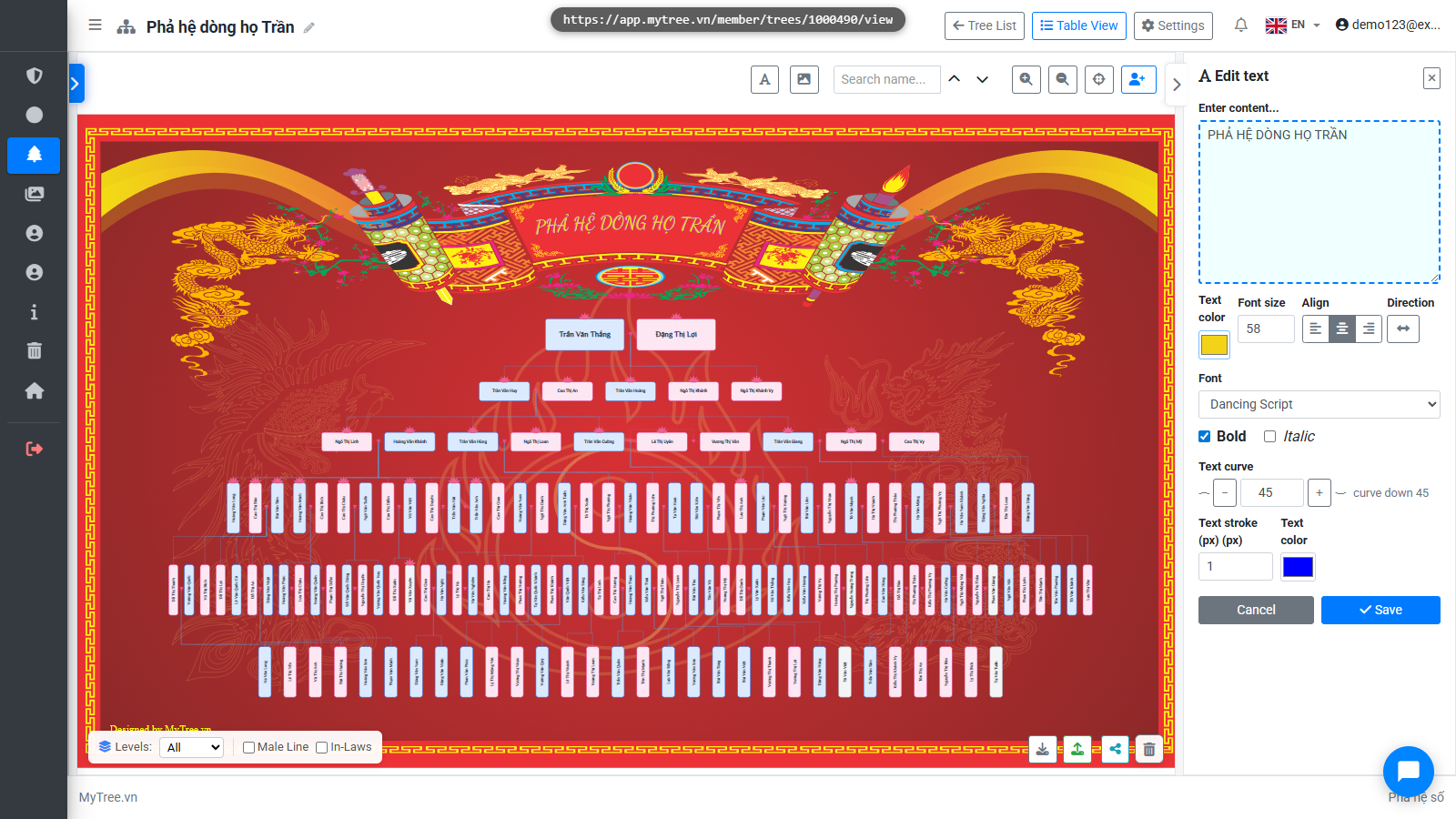Increase text curve with plus button
Image resolution: width=1456 pixels, height=819 pixels.
pyautogui.click(x=1319, y=493)
